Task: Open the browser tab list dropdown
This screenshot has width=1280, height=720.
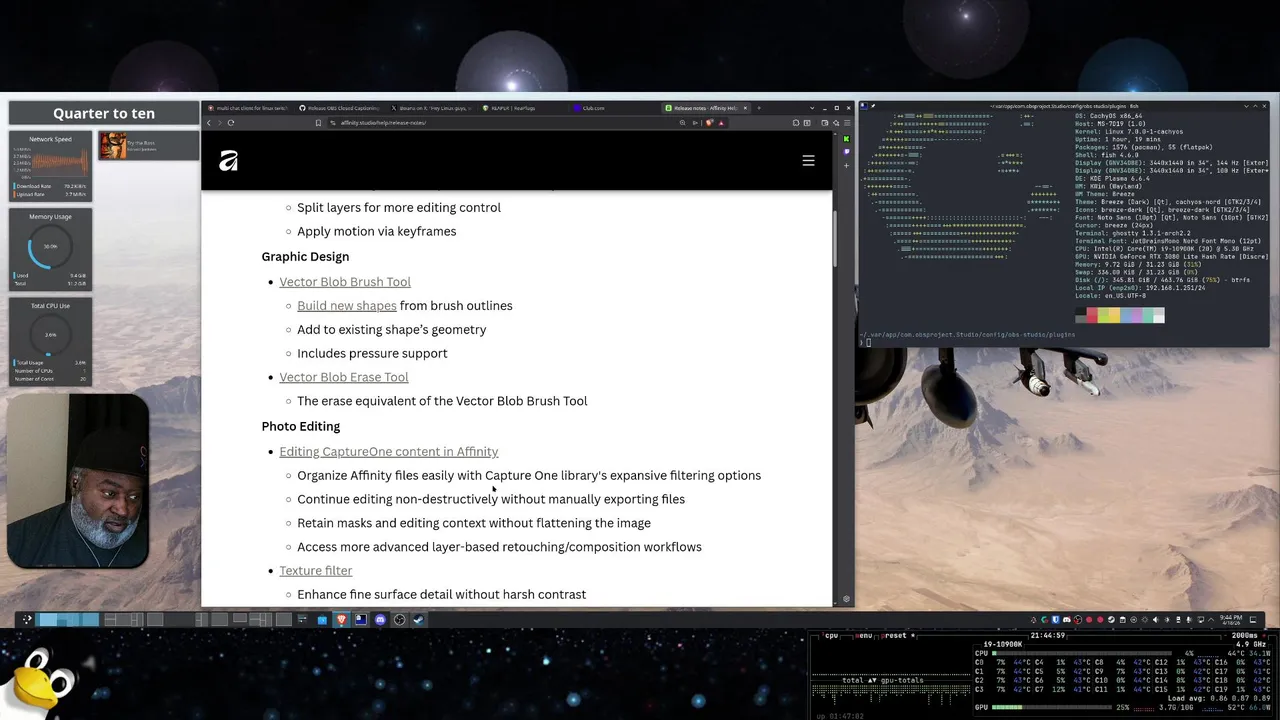Action: coord(812,108)
